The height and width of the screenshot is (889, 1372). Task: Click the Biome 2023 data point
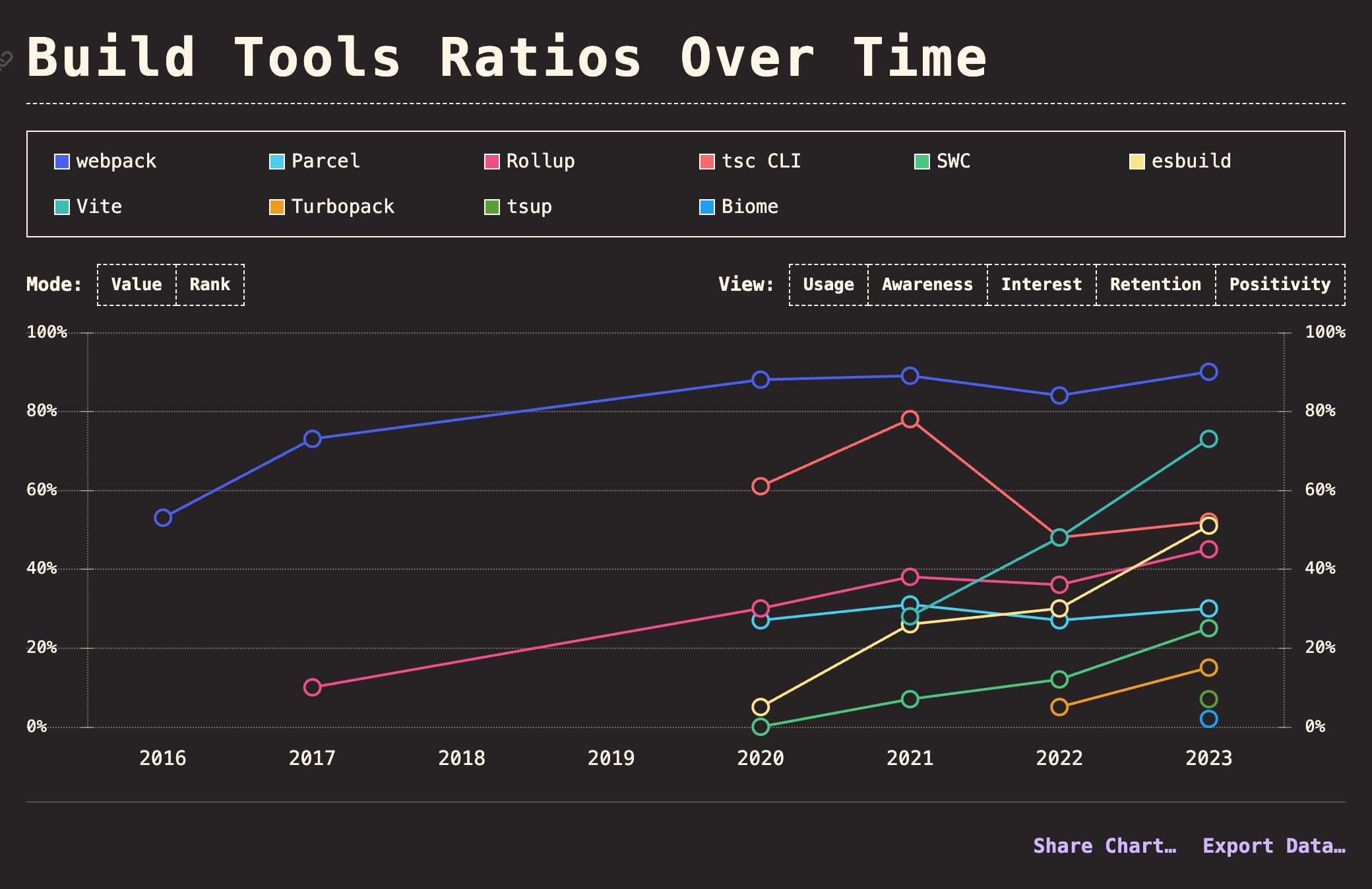(1208, 719)
